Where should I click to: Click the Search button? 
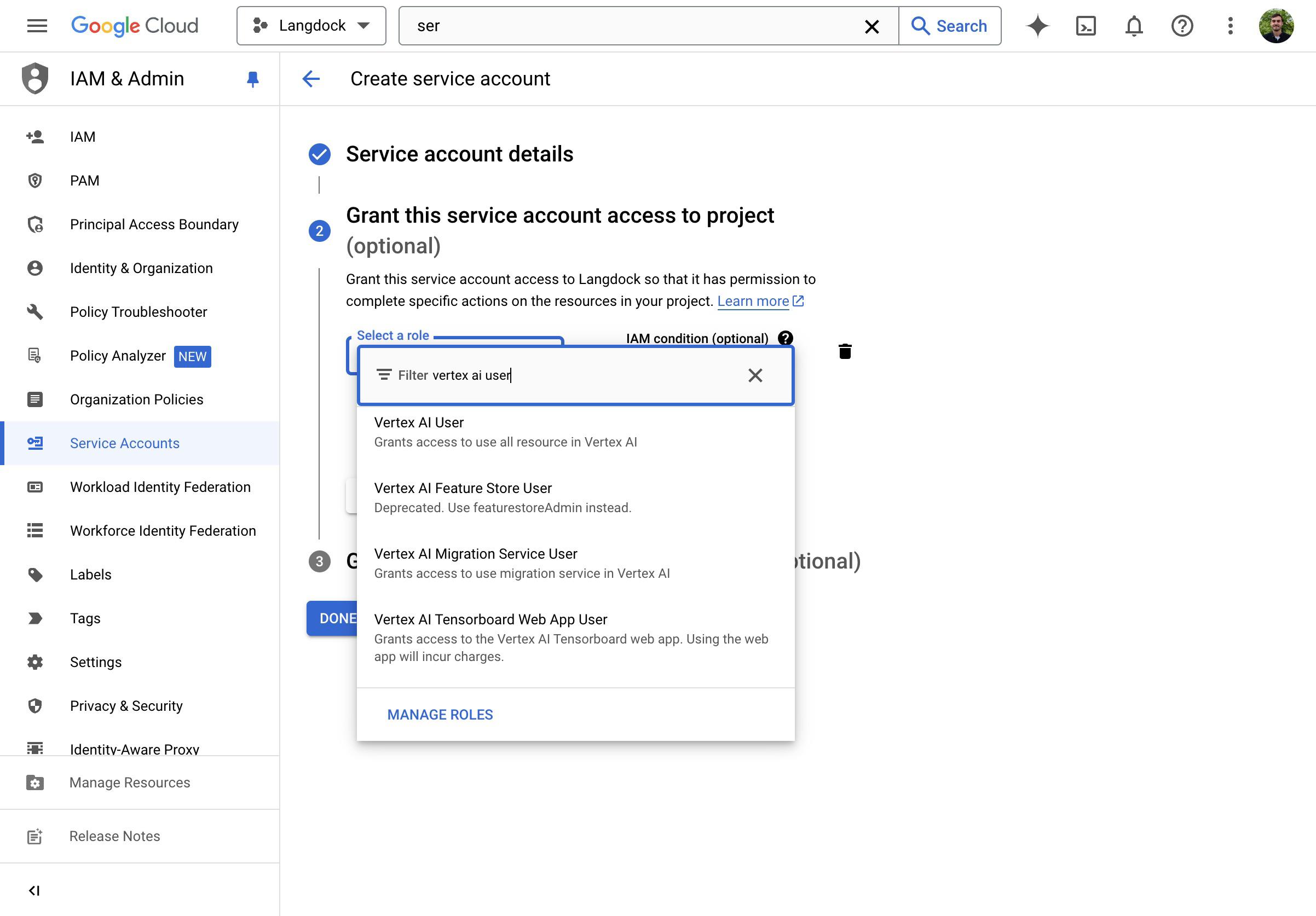tap(950, 26)
